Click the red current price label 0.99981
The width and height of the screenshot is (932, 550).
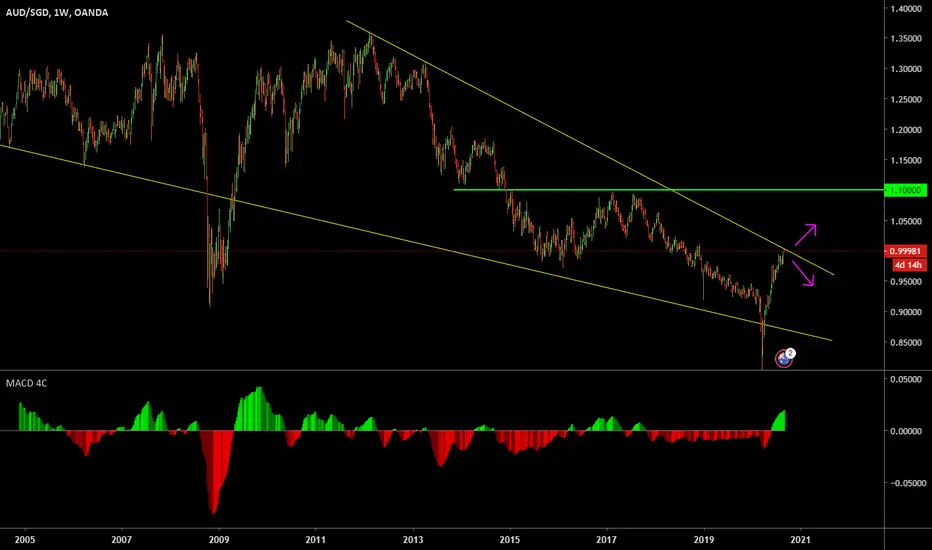click(x=905, y=251)
